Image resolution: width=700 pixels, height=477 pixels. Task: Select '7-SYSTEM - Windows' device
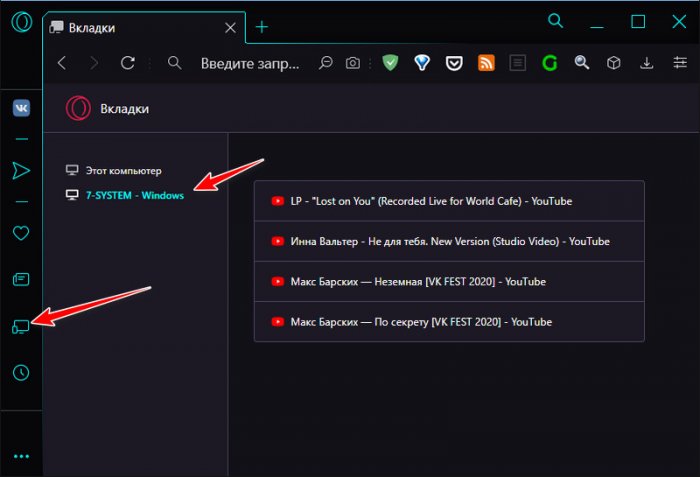(x=125, y=195)
